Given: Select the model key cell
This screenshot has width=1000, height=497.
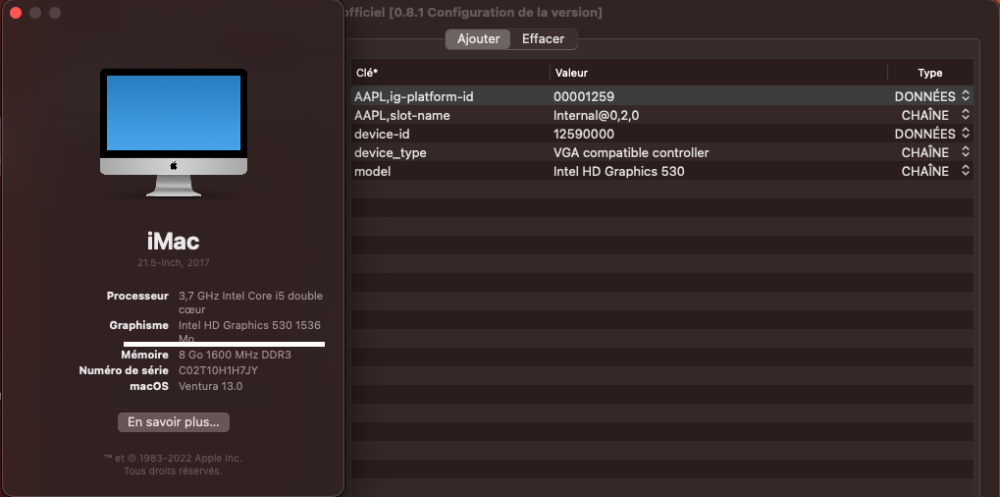Looking at the screenshot, I should [372, 171].
